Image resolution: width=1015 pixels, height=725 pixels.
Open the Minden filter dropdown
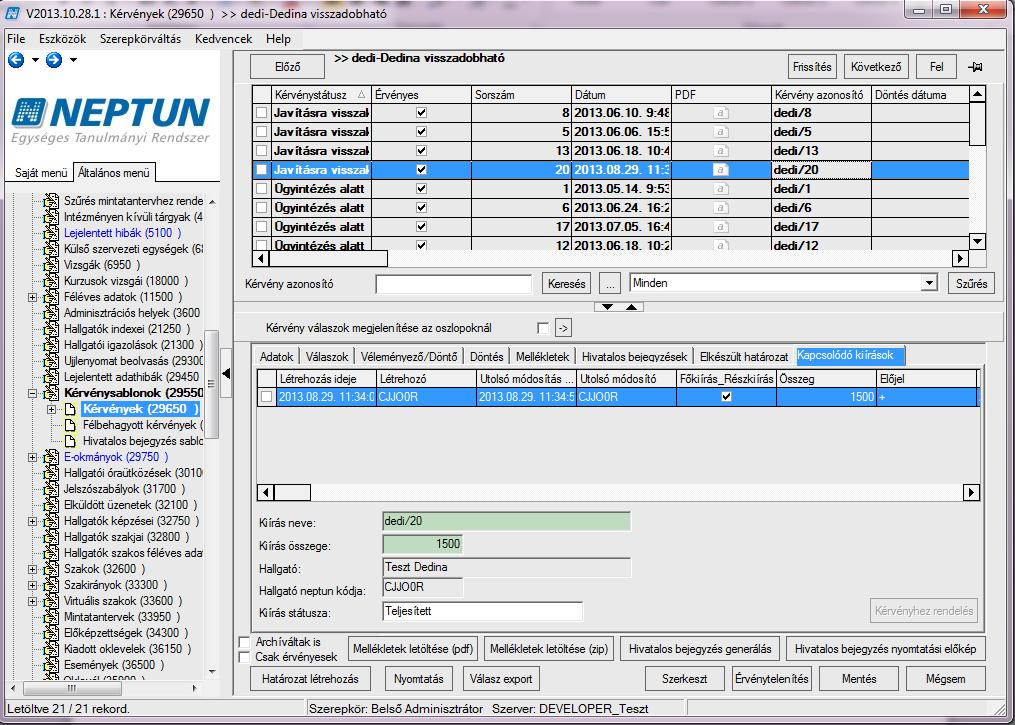930,283
